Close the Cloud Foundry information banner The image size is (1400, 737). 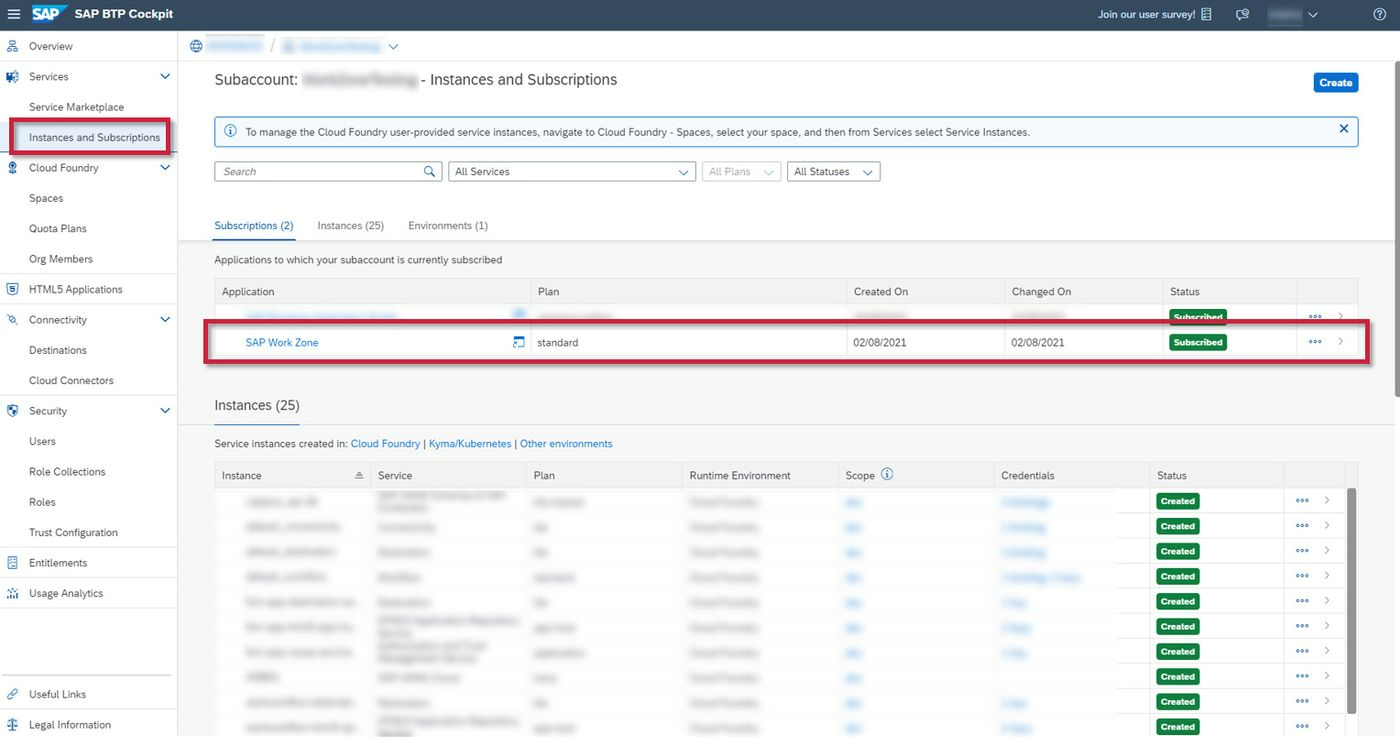(x=1343, y=129)
